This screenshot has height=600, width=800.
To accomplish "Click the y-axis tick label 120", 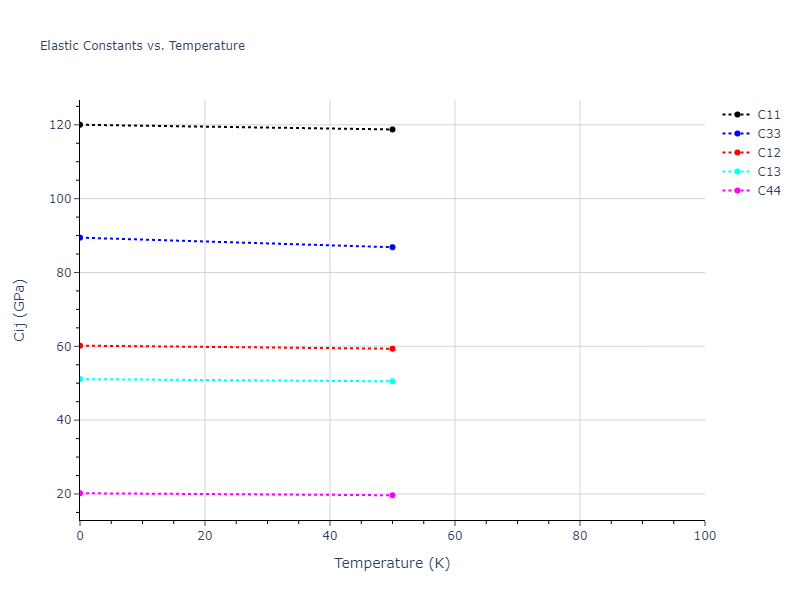I will 60,125.
